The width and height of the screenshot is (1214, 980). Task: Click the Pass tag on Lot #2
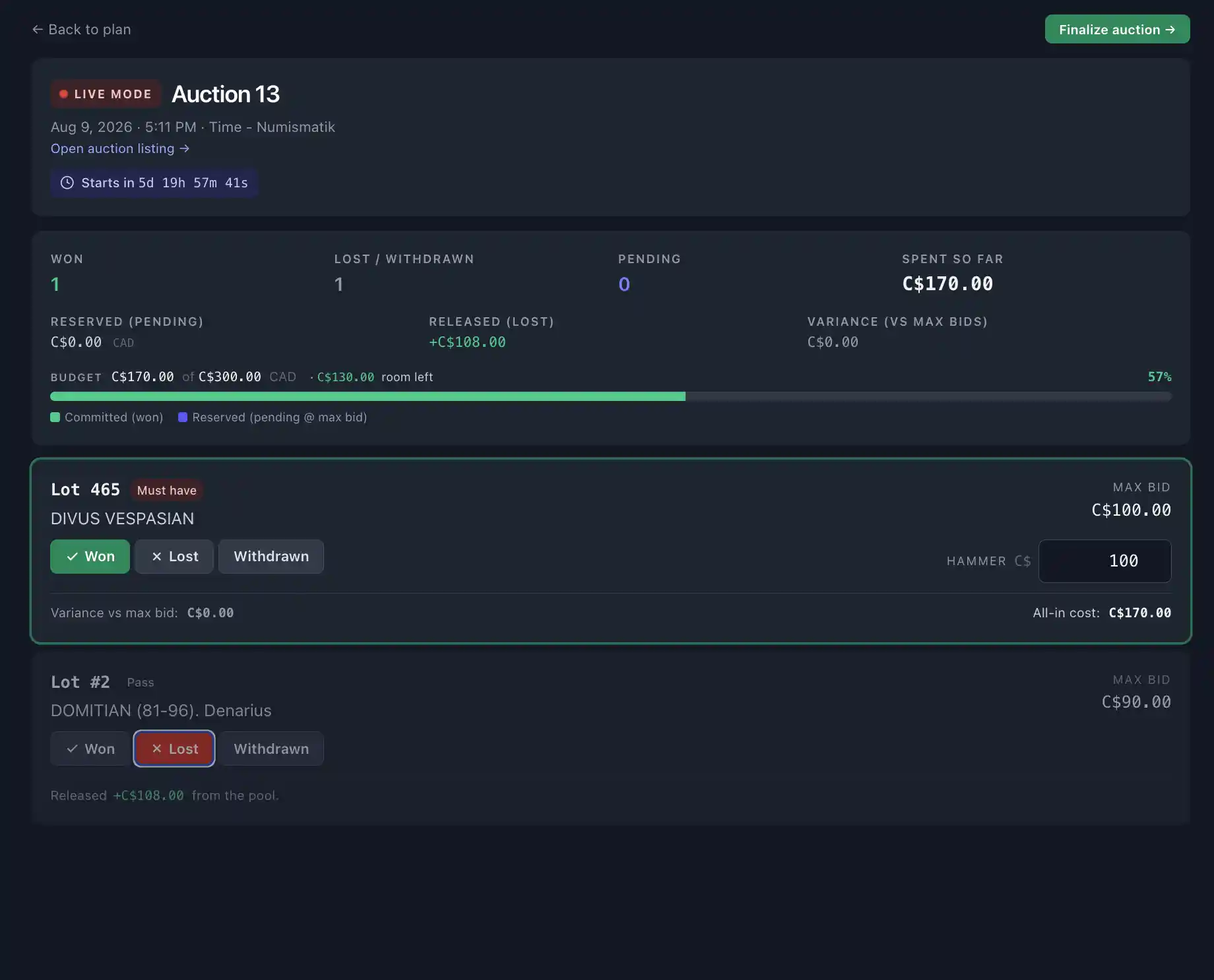[x=141, y=683]
